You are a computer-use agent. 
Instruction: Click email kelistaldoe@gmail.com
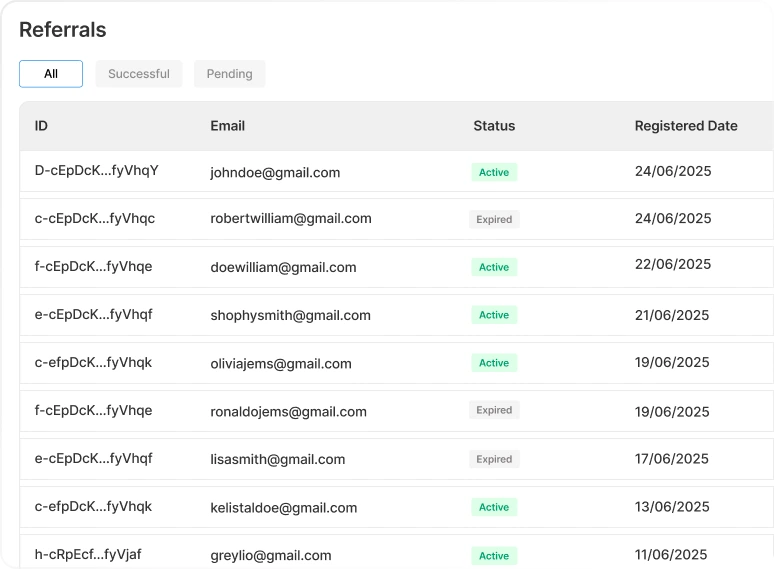(x=283, y=508)
